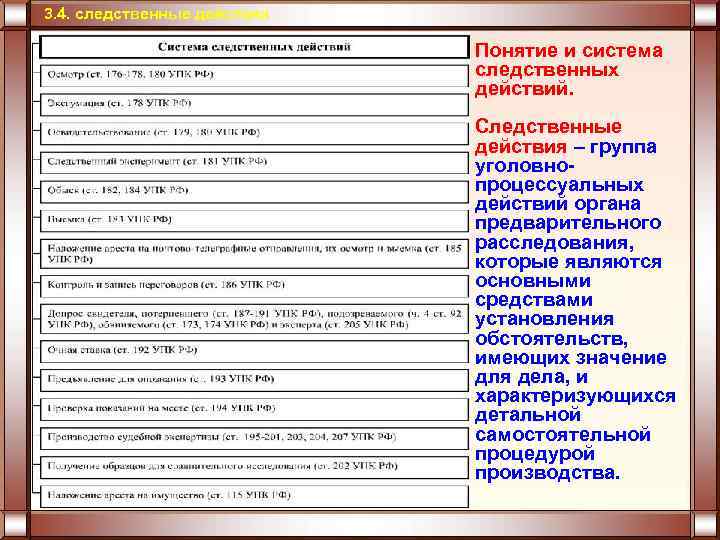Screen dimensions: 720x540
Task: Click 'Предъявление для опознания (ст. 193 УПК РФ)'
Action: (x=254, y=380)
